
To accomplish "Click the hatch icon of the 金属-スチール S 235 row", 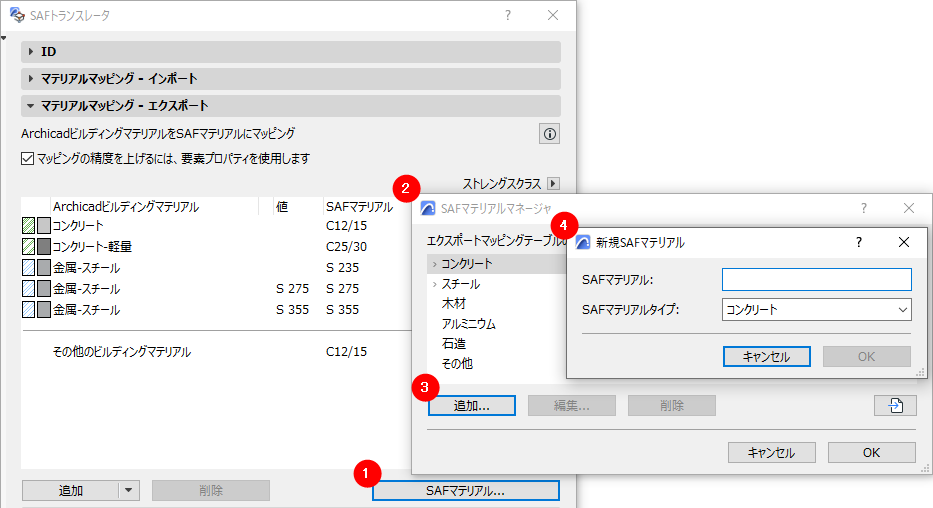I will click(29, 268).
